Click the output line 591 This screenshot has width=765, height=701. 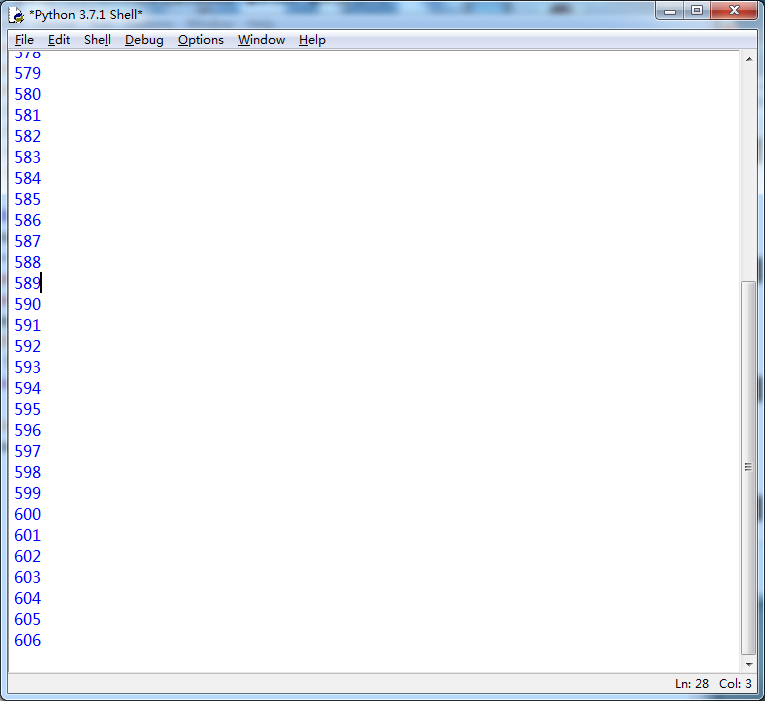click(x=28, y=325)
